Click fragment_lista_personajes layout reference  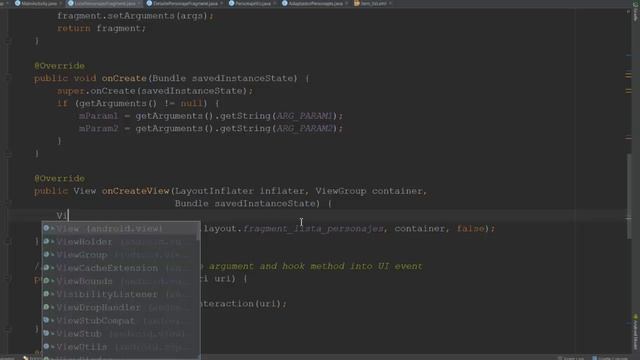click(313, 229)
